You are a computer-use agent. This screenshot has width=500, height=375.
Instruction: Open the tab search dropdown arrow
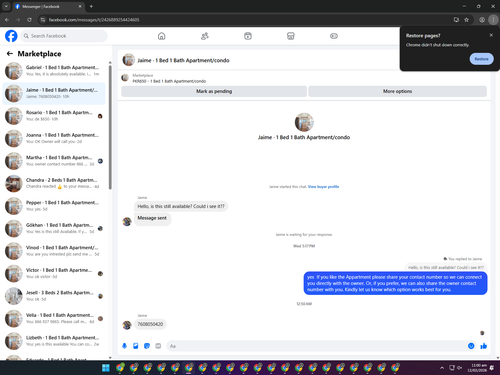click(x=6, y=6)
